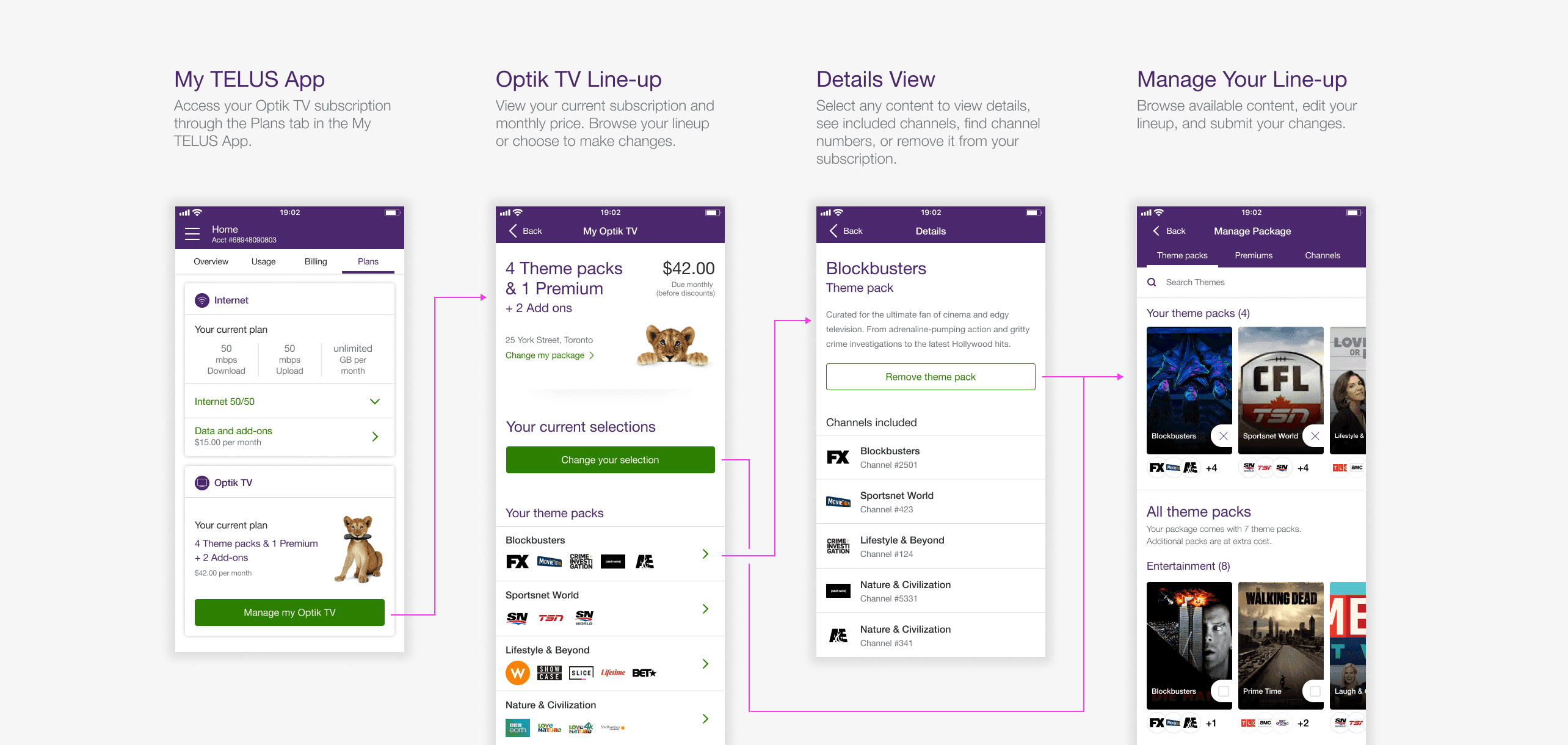The height and width of the screenshot is (745, 1568).
Task: Tap Back arrow on Details screen
Action: point(834,231)
